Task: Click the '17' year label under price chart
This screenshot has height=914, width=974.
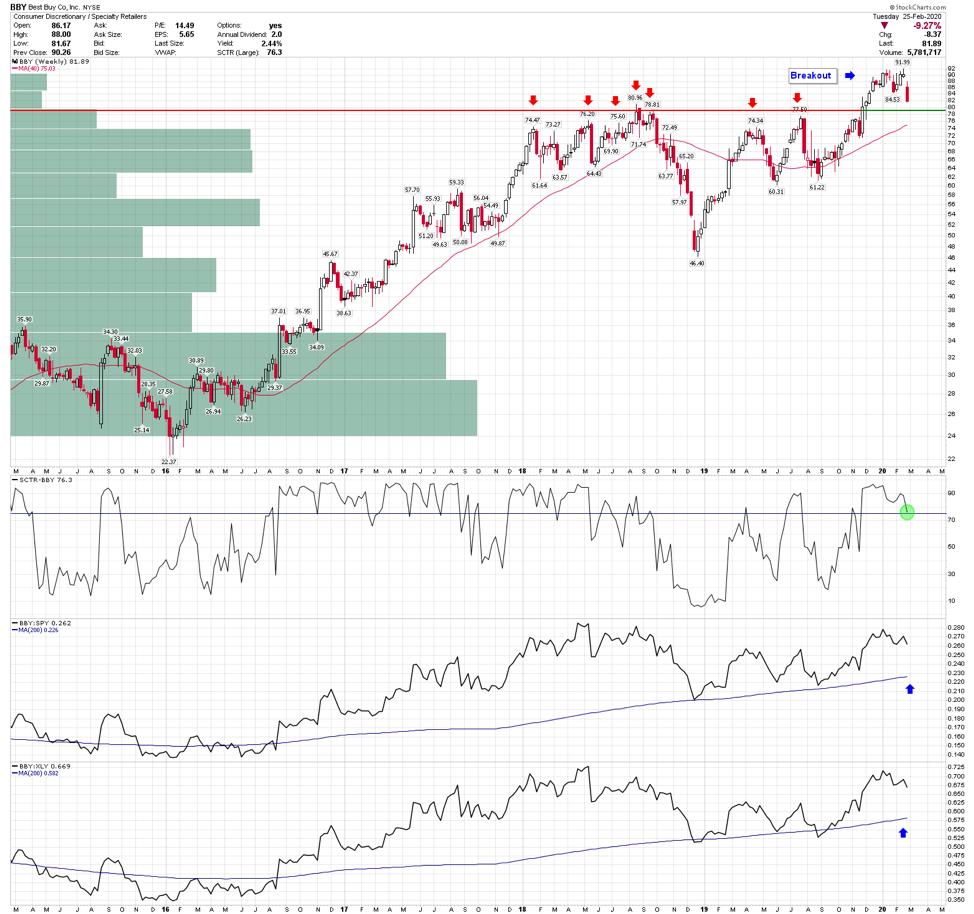Action: (x=344, y=471)
